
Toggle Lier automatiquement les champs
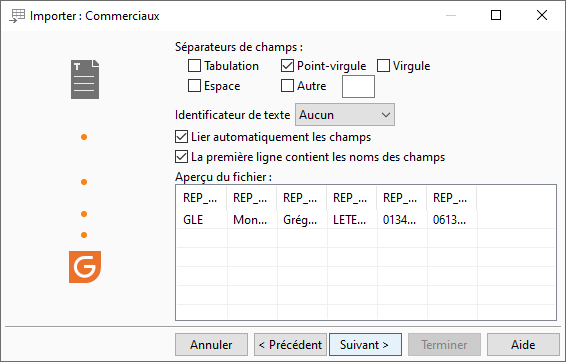coord(181,137)
